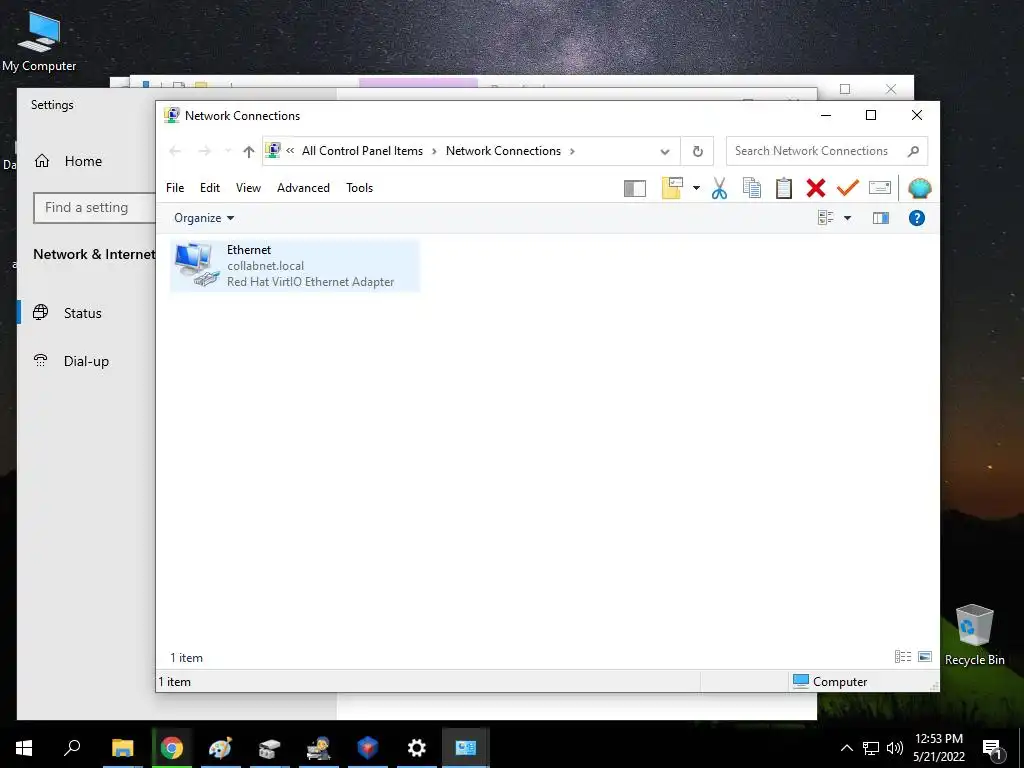1024x768 pixels.
Task: Click the Search Network Connections field
Action: 827,151
